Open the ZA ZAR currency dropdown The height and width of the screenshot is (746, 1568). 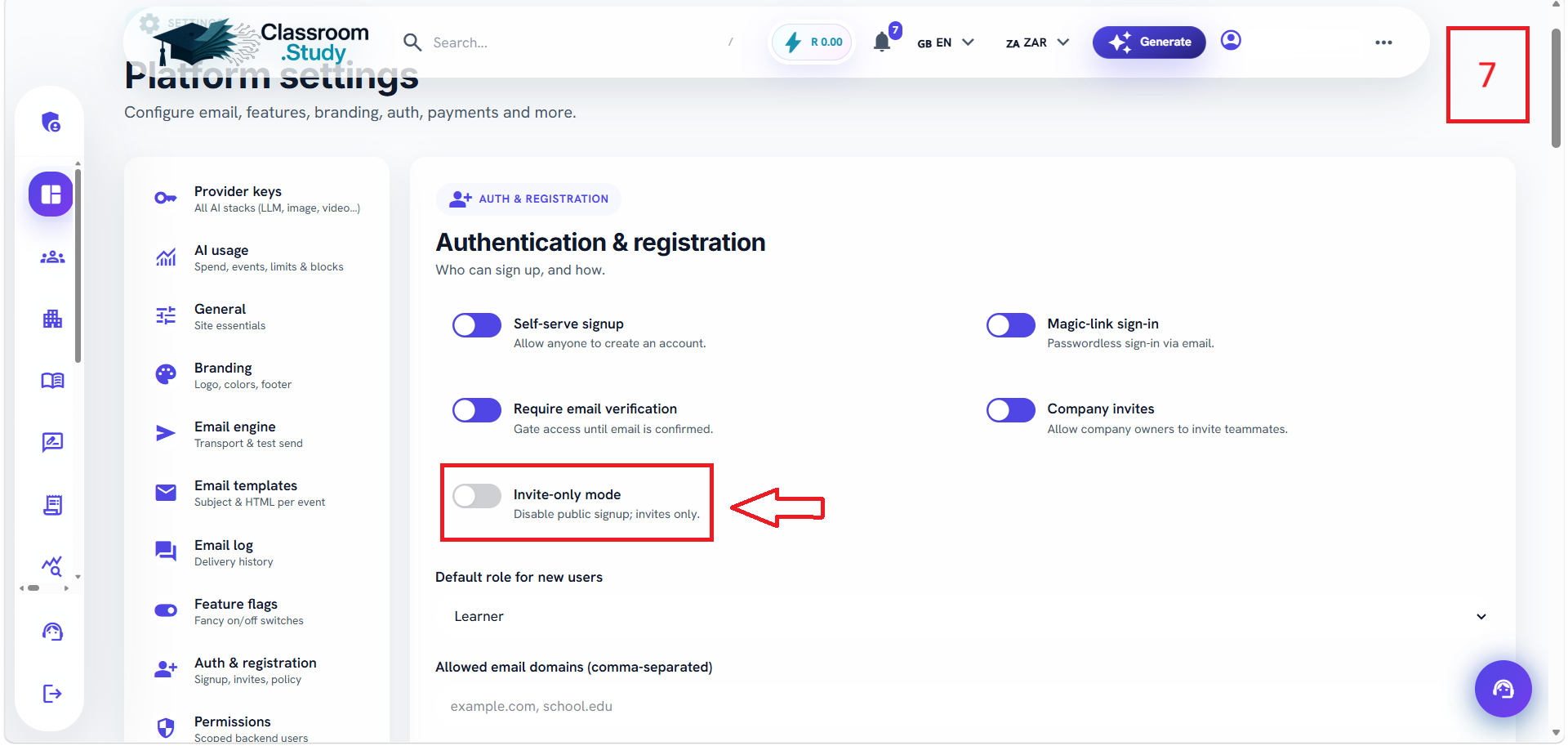1037,42
